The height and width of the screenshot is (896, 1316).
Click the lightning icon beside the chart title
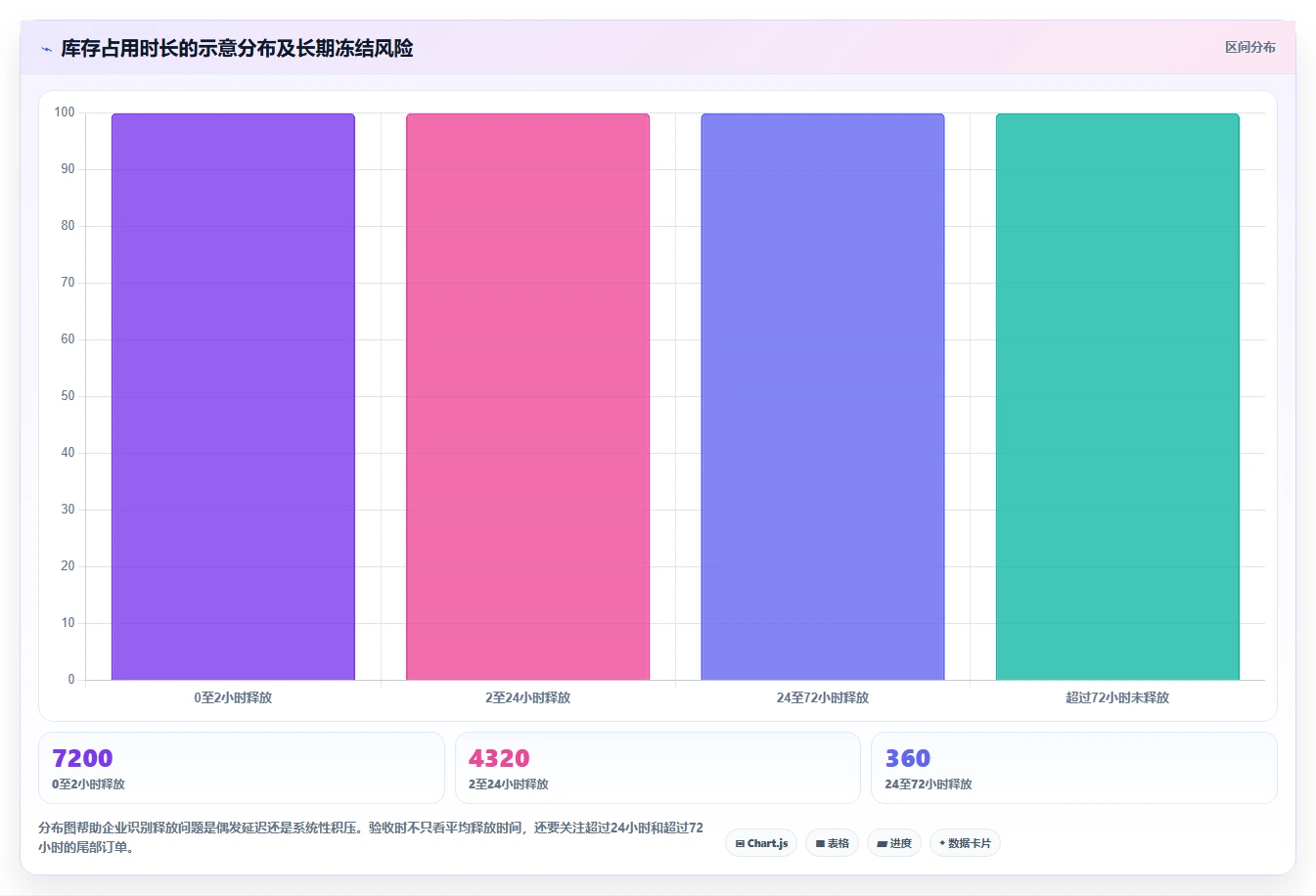[x=46, y=49]
